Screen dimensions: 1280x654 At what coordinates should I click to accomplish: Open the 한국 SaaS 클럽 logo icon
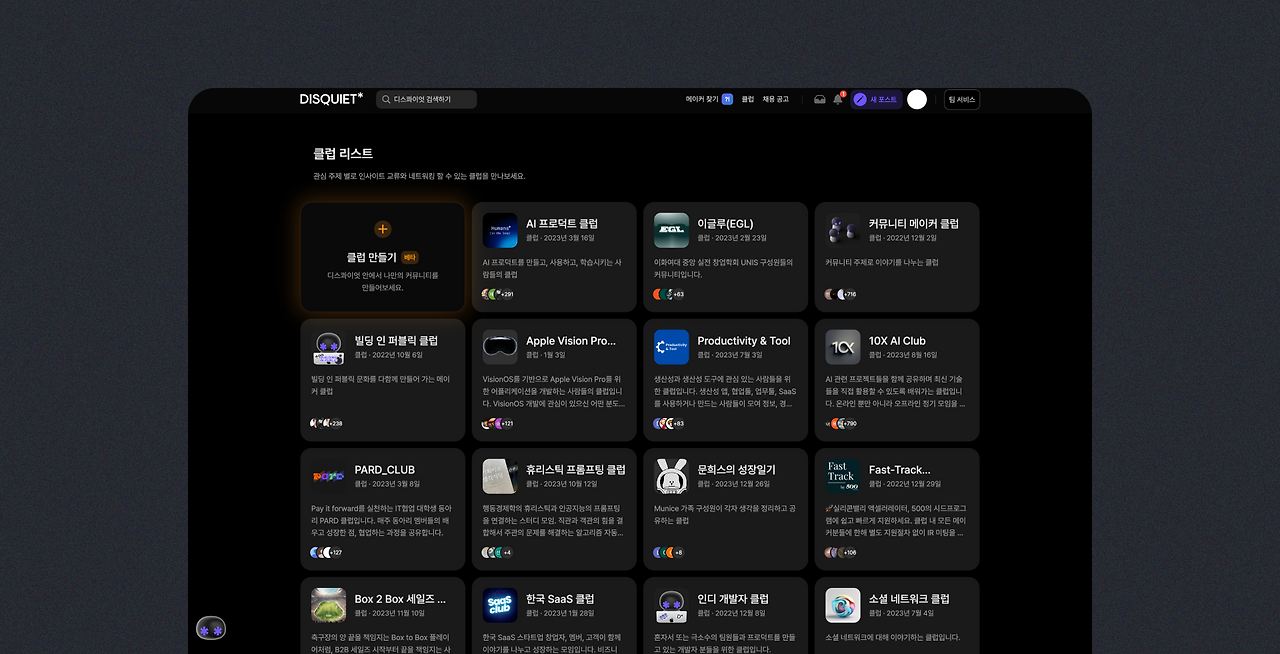coord(500,605)
